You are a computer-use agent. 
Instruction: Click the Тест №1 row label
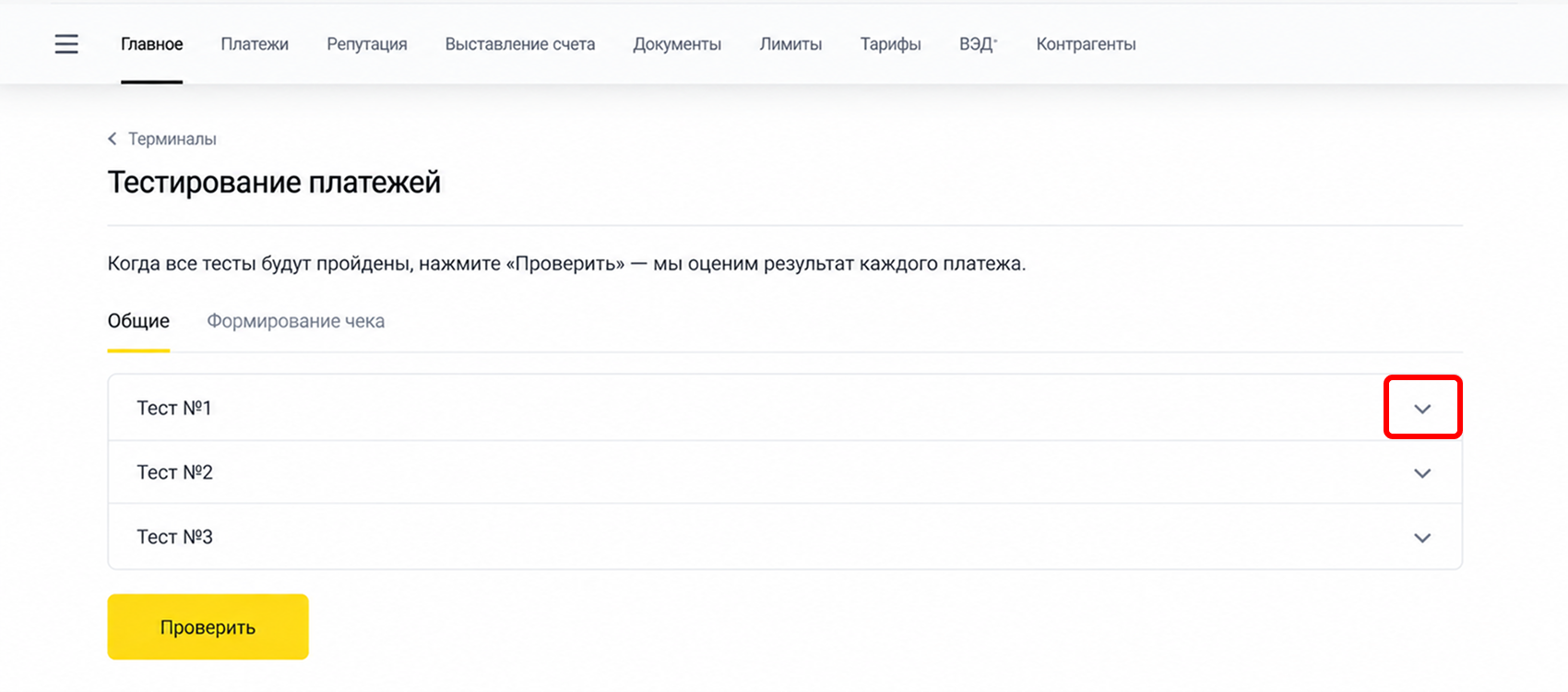[174, 408]
